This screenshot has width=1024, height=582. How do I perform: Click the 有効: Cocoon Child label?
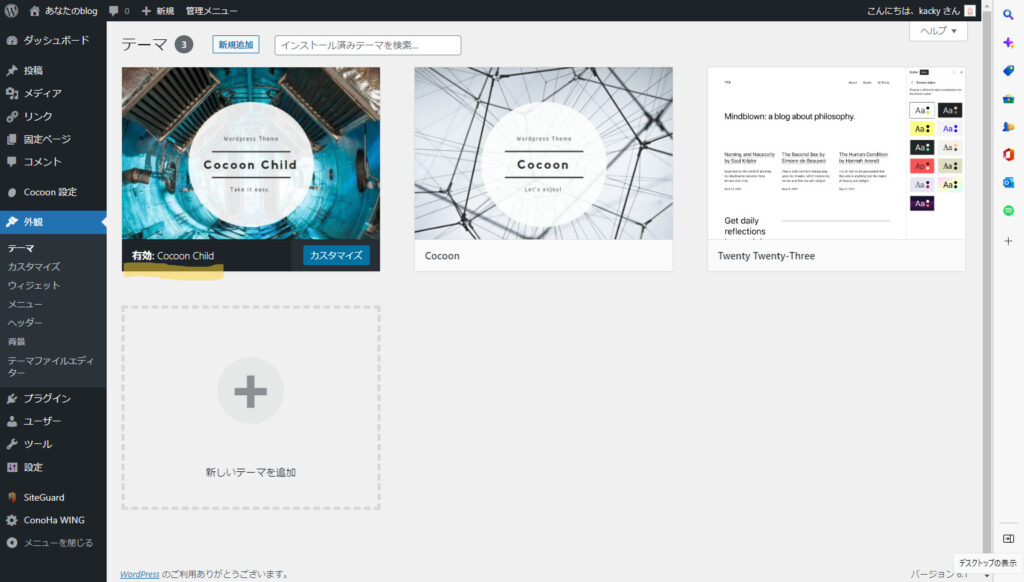(173, 256)
